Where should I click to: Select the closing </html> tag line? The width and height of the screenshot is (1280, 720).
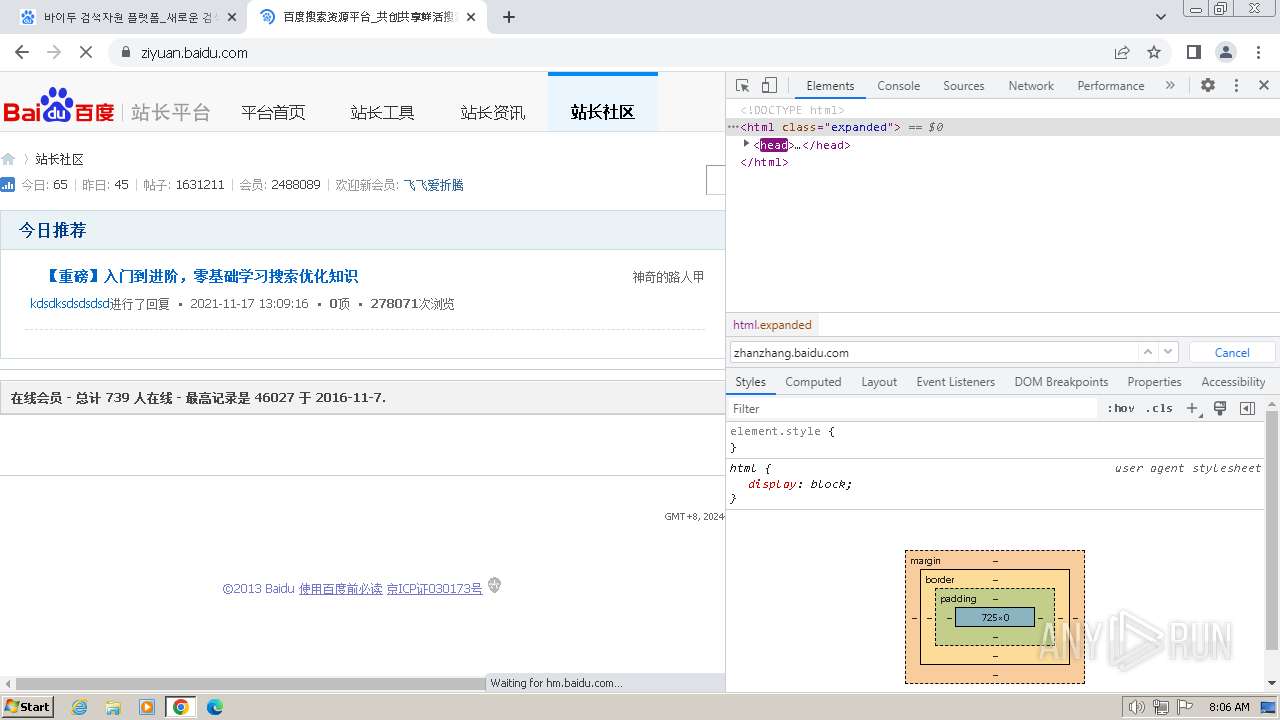(764, 162)
